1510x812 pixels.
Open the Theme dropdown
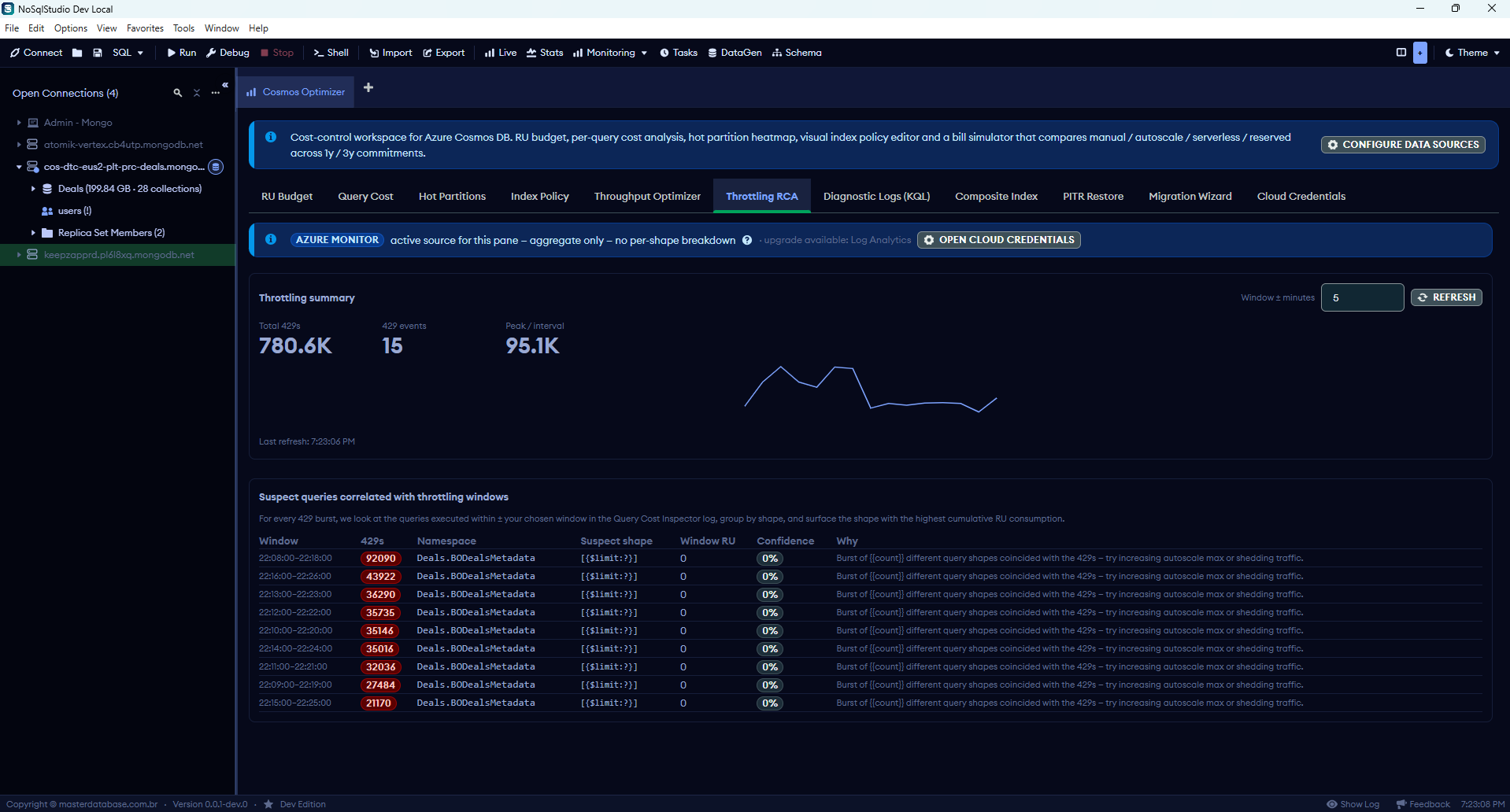coord(1472,53)
